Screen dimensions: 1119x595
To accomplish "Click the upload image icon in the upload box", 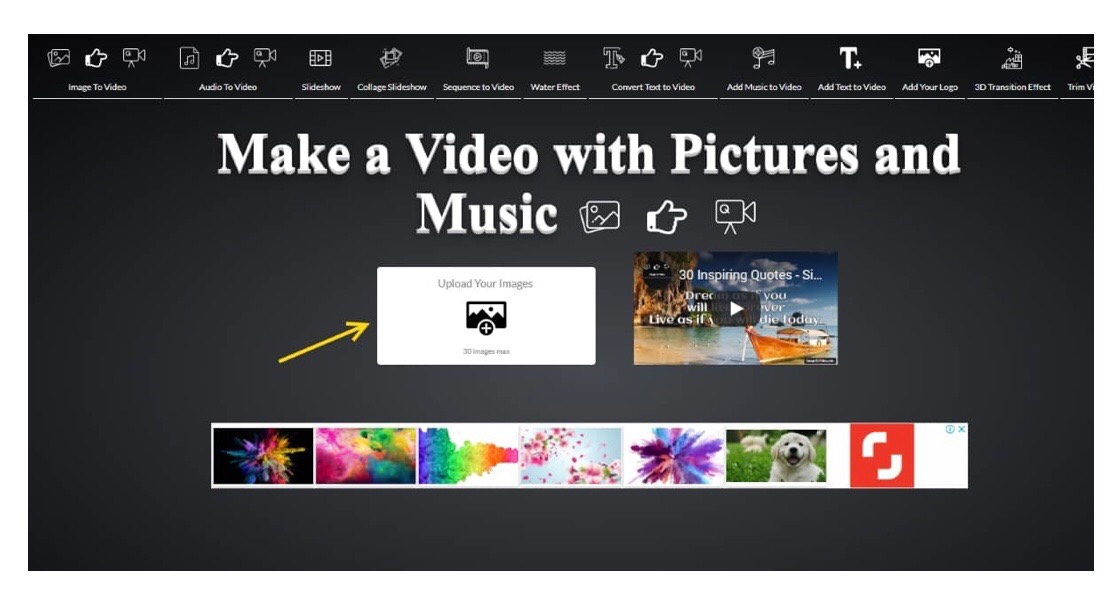I will [x=486, y=318].
